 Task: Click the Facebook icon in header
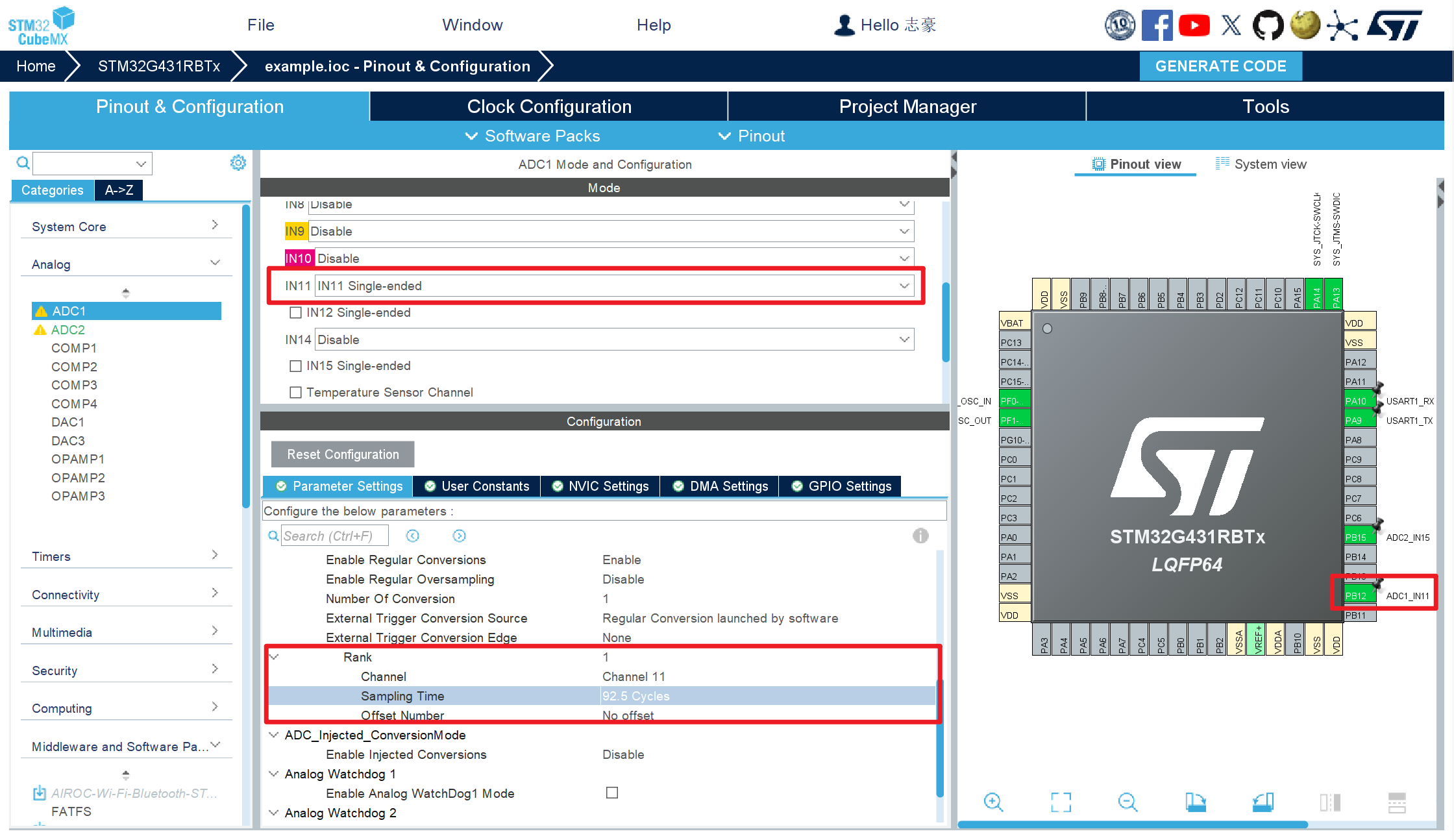pyautogui.click(x=1157, y=25)
